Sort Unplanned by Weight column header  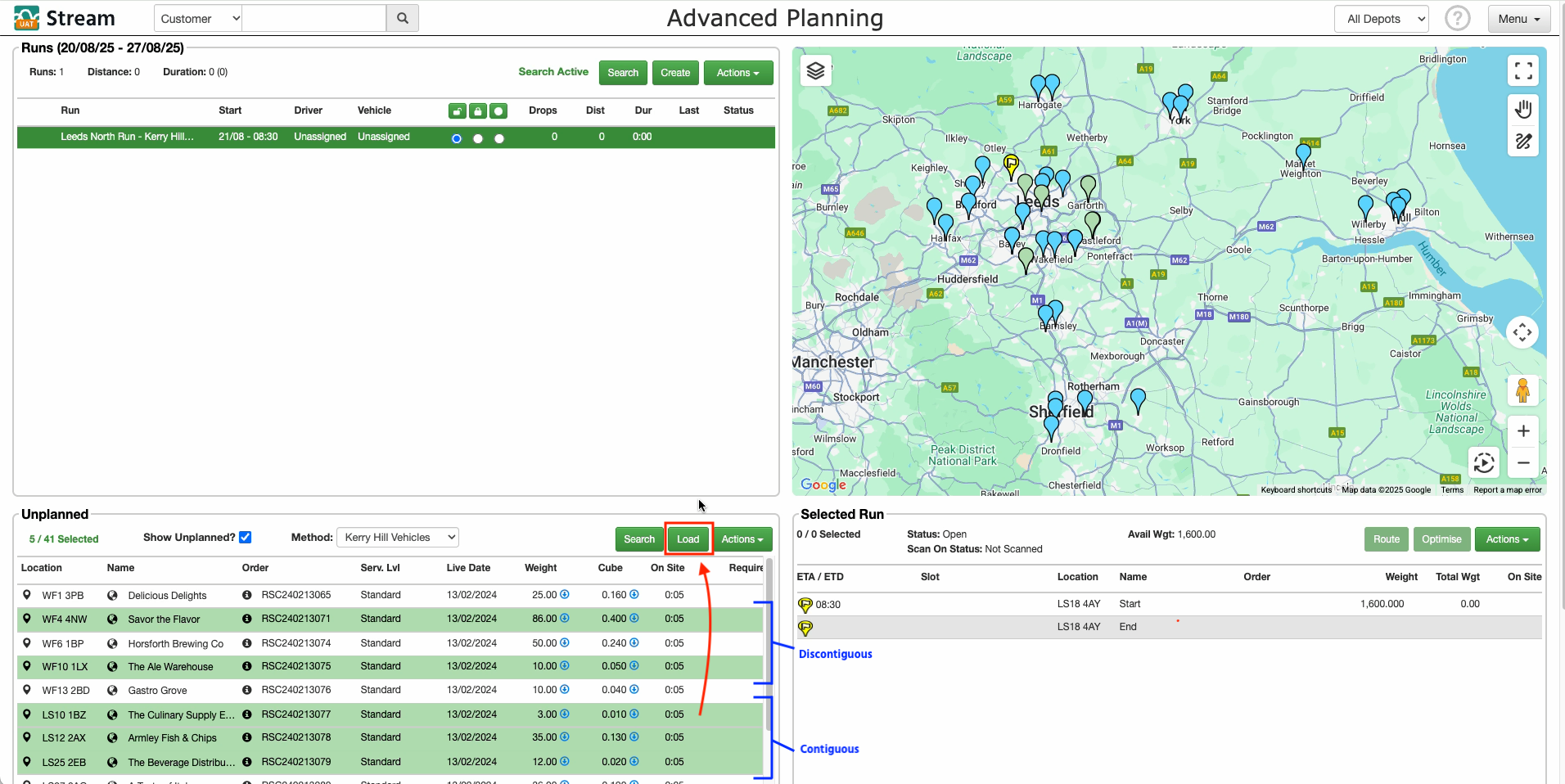click(540, 568)
